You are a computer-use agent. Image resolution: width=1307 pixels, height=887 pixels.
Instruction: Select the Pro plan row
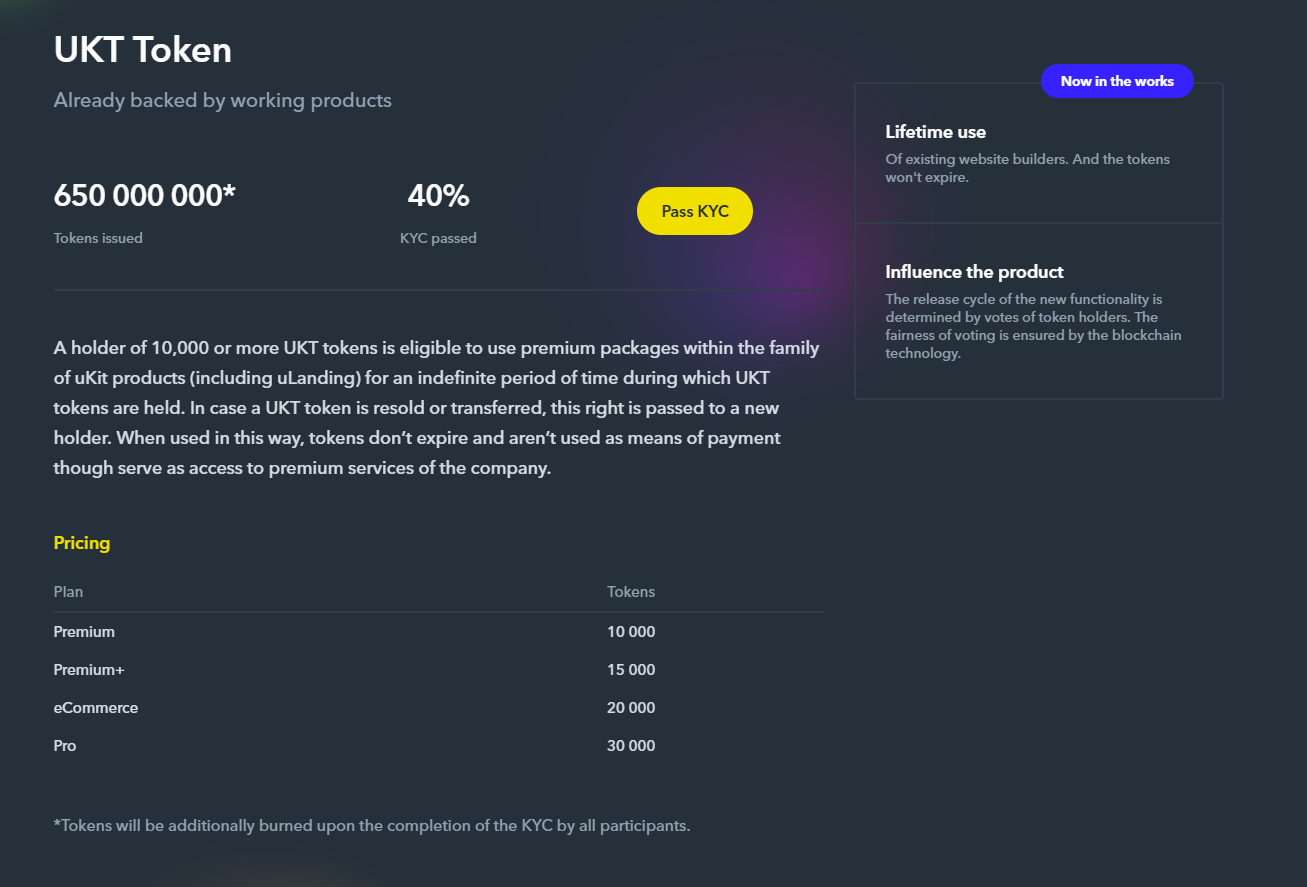[439, 746]
